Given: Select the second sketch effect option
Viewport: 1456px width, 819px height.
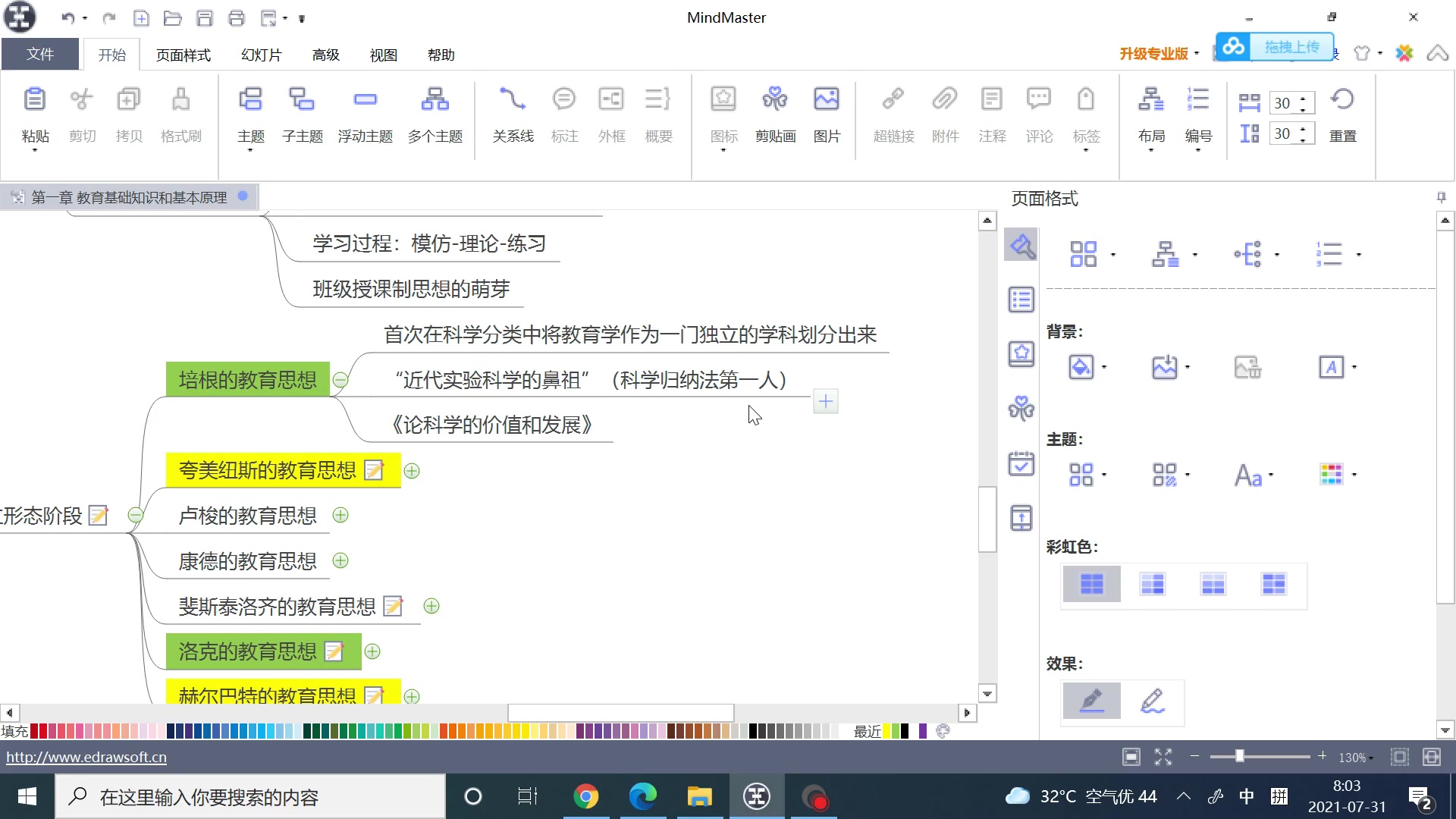Looking at the screenshot, I should click(x=1152, y=701).
